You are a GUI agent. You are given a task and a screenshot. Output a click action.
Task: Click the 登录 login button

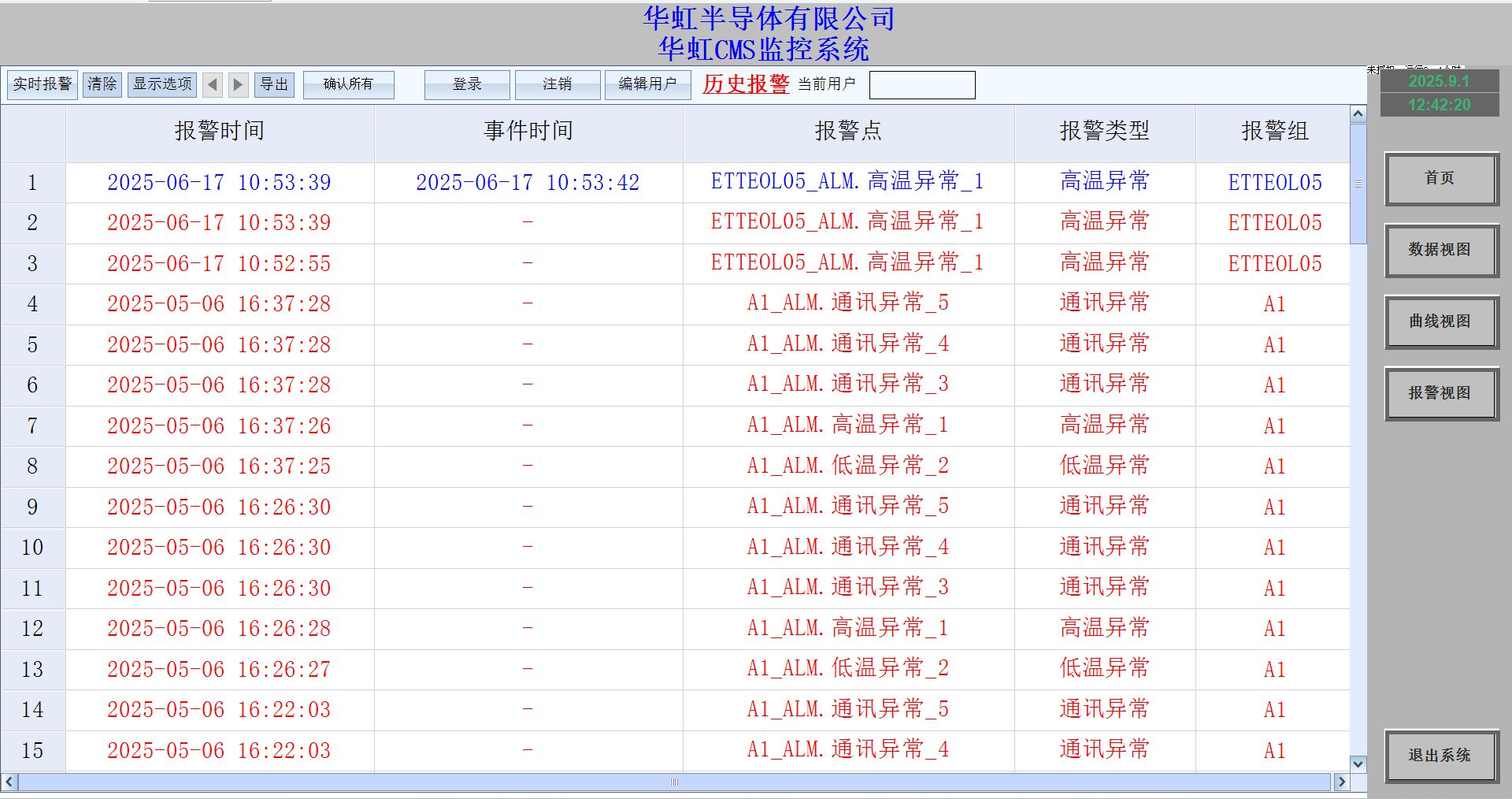pos(467,84)
